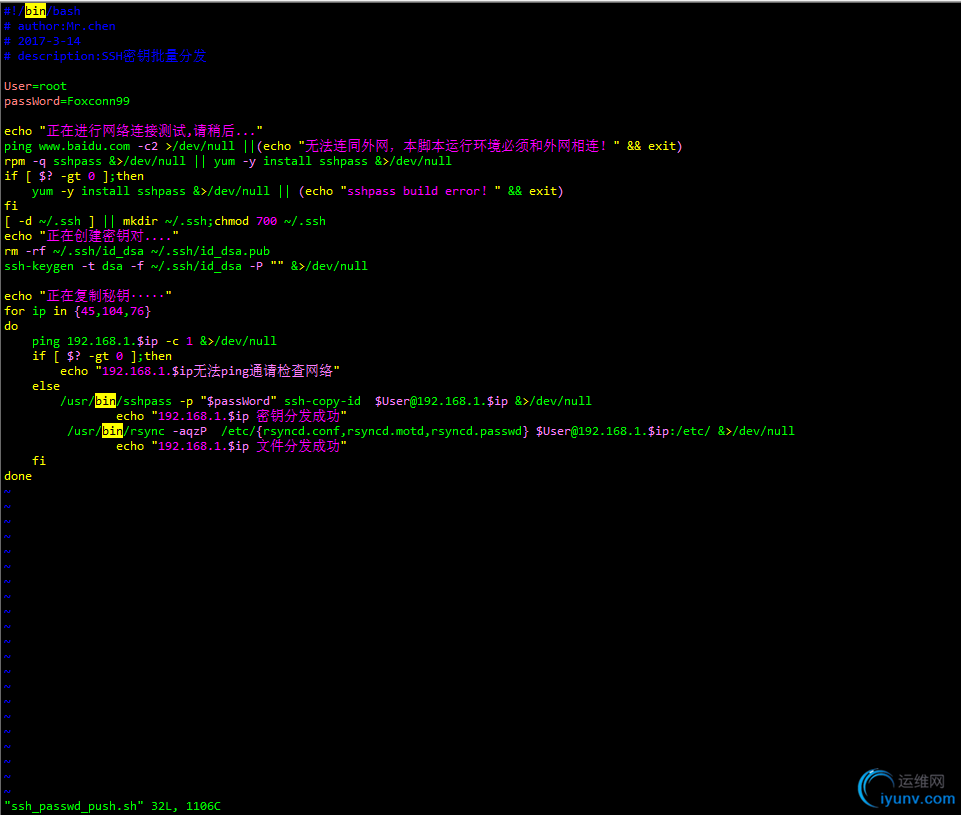Click the 'ping www.baidu.com -c2' line

click(343, 146)
